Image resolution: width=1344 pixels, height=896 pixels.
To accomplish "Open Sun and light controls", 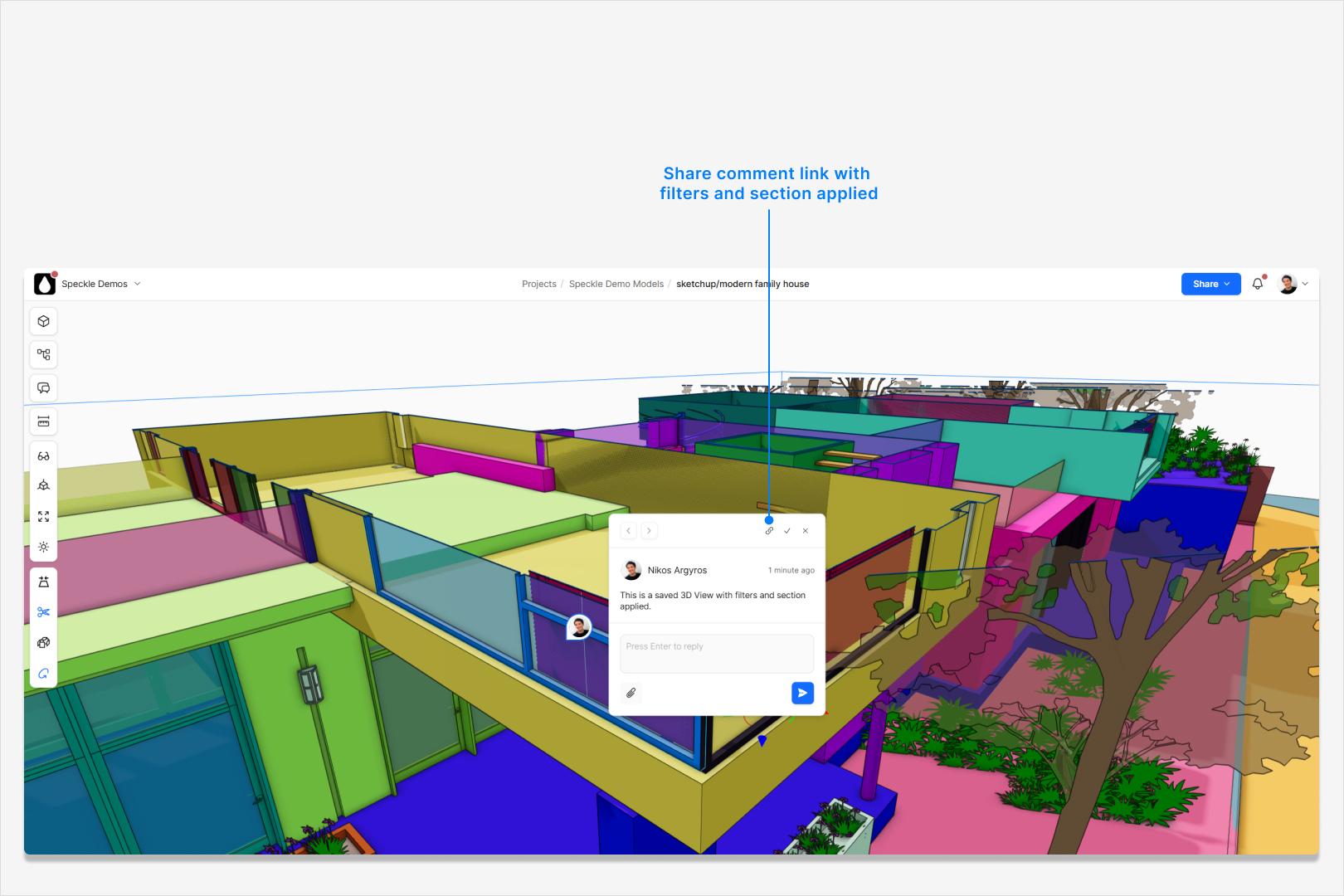I will pos(44,548).
